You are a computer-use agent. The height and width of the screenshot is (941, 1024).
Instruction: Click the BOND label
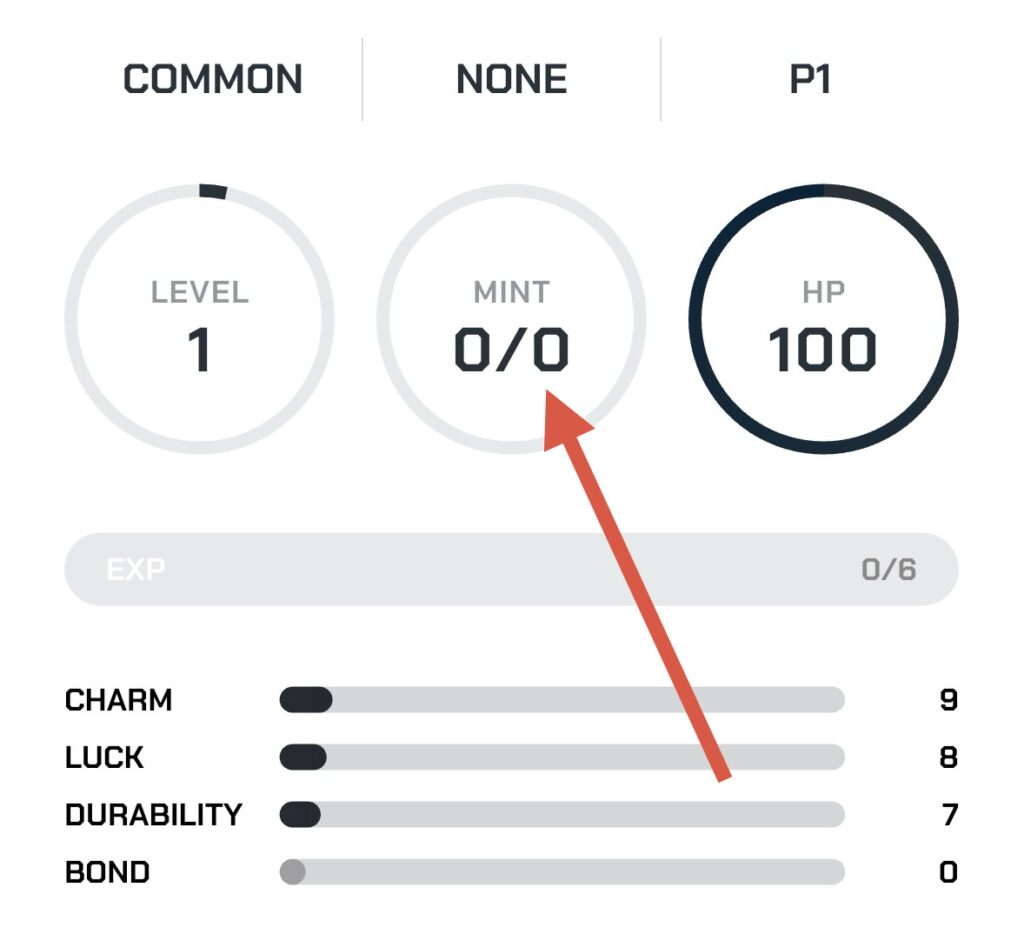coord(107,872)
